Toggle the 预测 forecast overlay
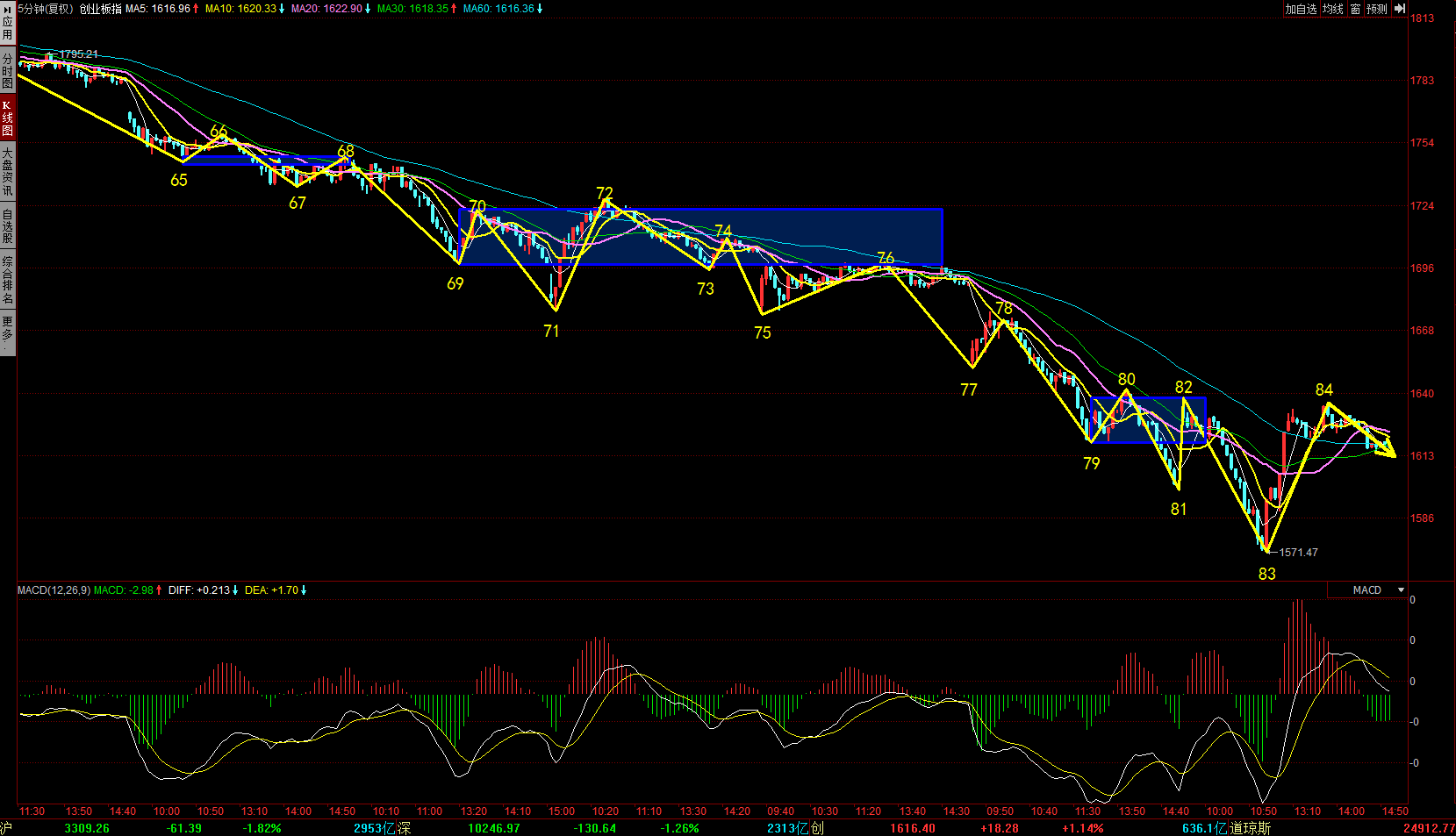 click(x=1377, y=9)
